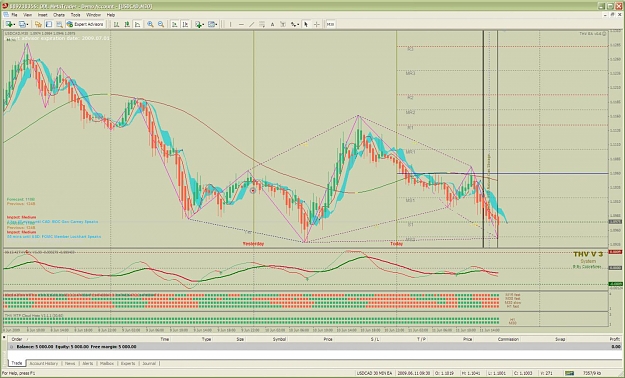
Task: Toggle the Expert Advisors button
Action: pos(85,24)
